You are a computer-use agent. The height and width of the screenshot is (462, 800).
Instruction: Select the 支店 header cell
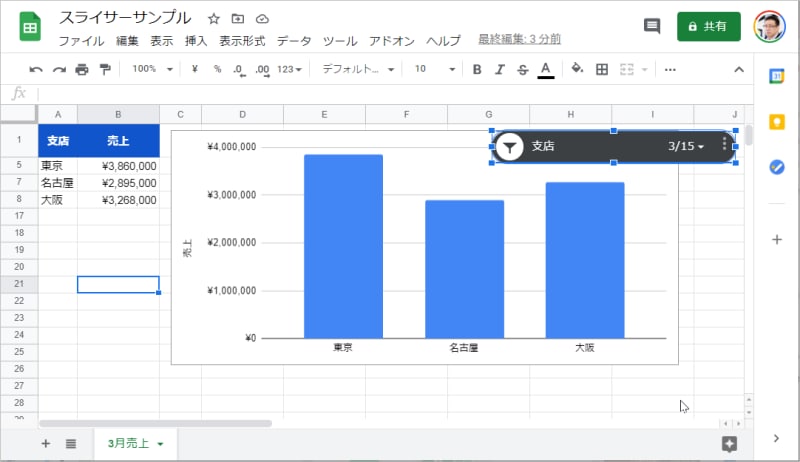tap(58, 140)
